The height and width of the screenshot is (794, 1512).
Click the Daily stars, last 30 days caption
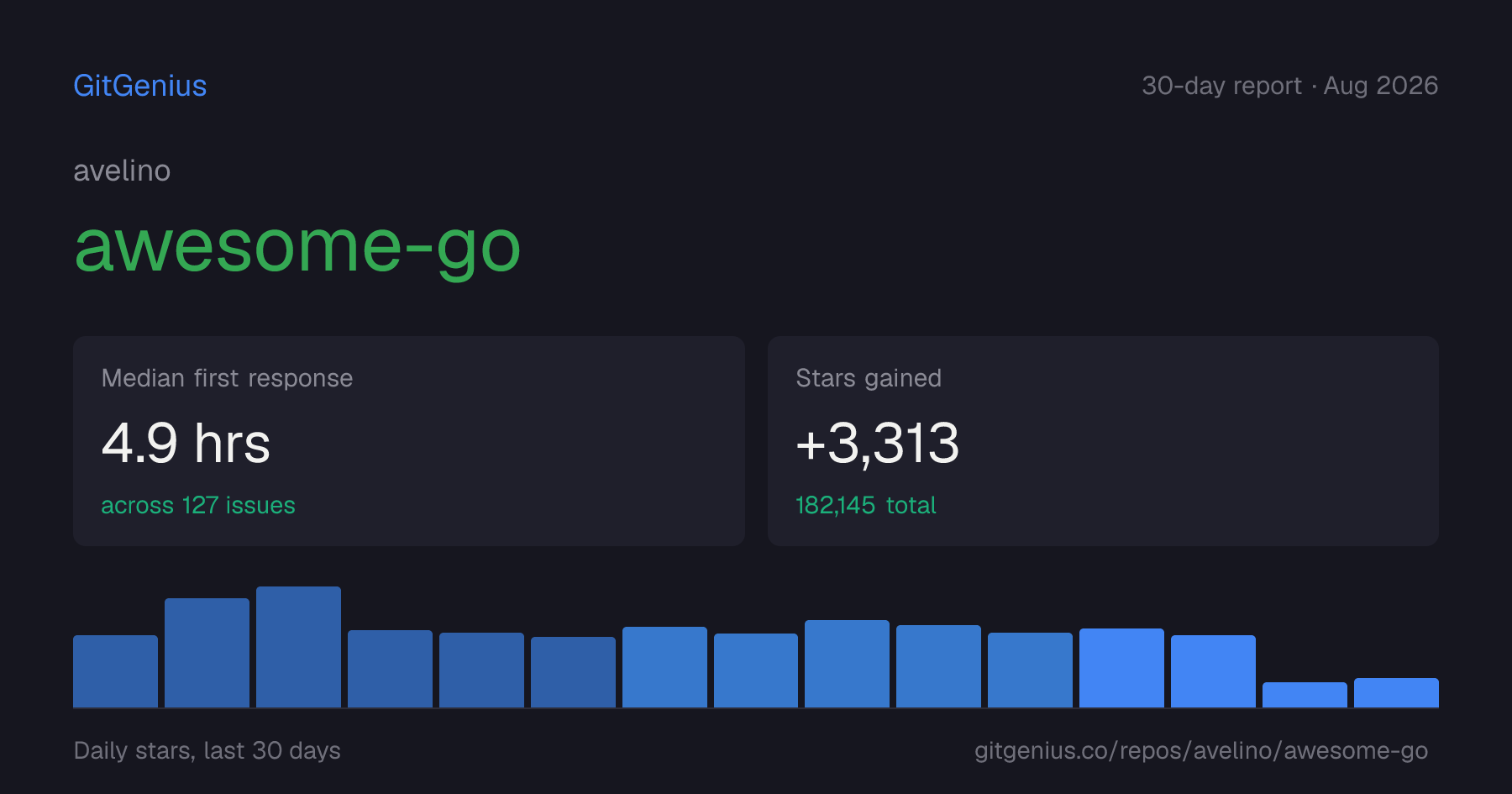207,750
